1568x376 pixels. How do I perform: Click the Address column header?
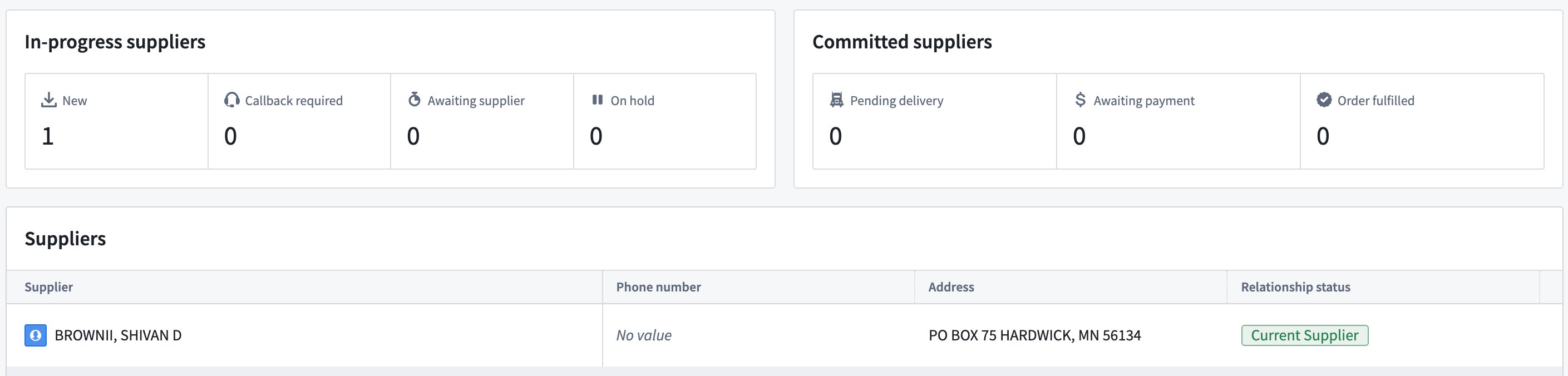(x=951, y=287)
